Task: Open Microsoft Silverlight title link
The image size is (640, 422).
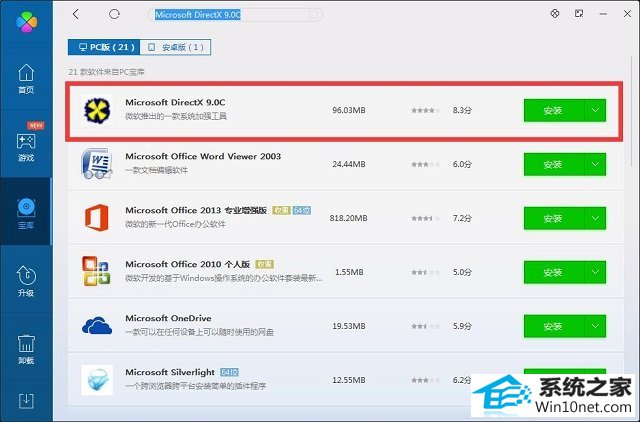Action: (x=170, y=372)
